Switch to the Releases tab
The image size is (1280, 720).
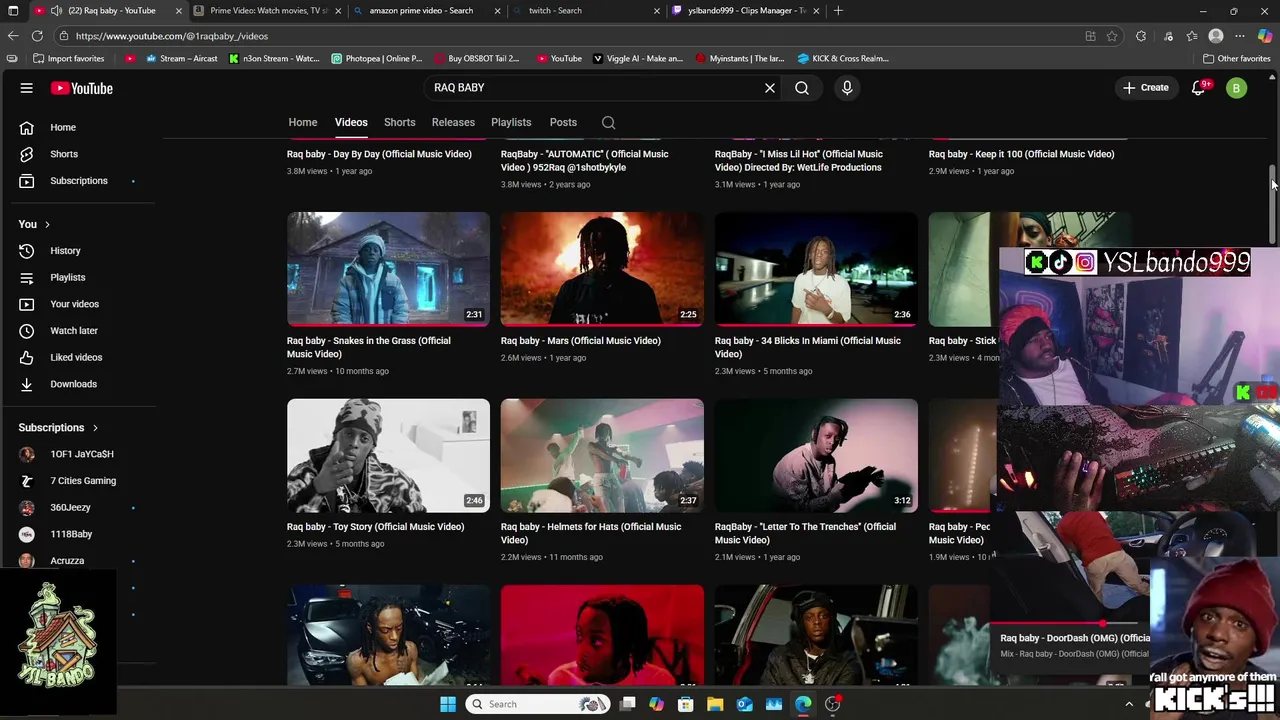click(453, 122)
